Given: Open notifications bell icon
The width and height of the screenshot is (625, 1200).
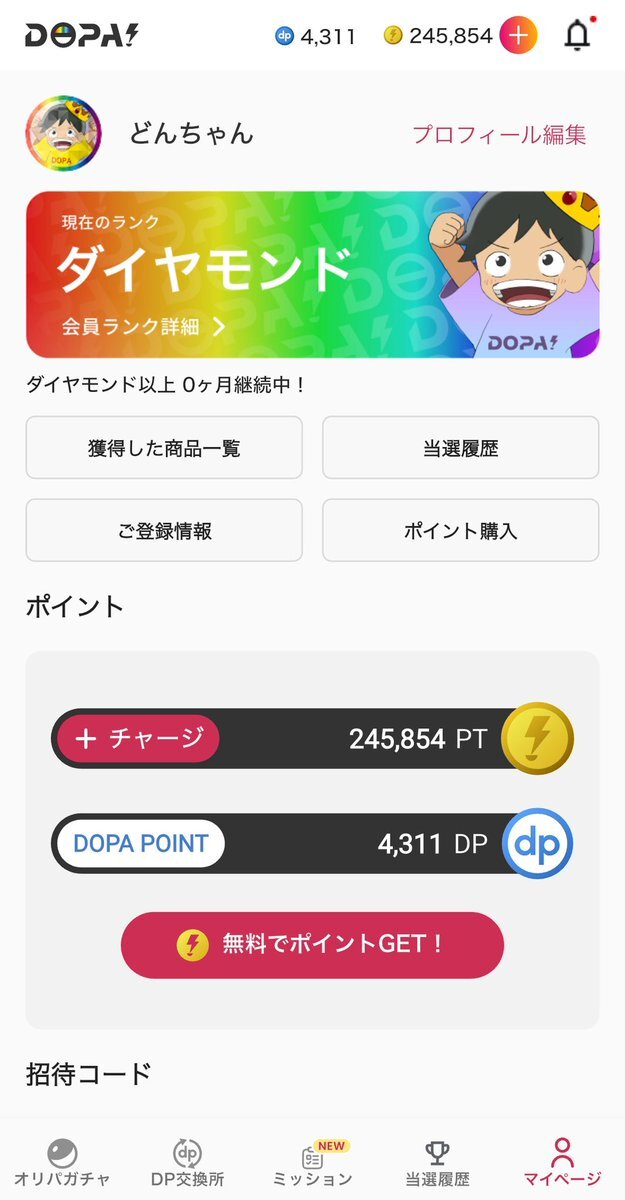Looking at the screenshot, I should [x=577, y=36].
